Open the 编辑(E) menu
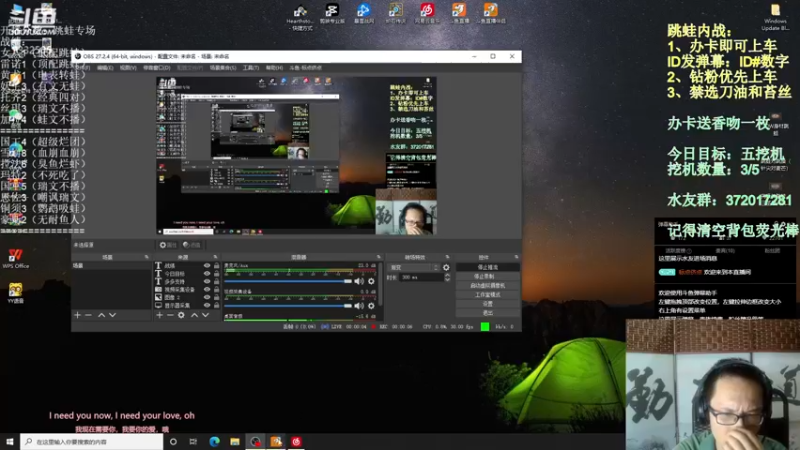The image size is (800, 450). (105, 68)
